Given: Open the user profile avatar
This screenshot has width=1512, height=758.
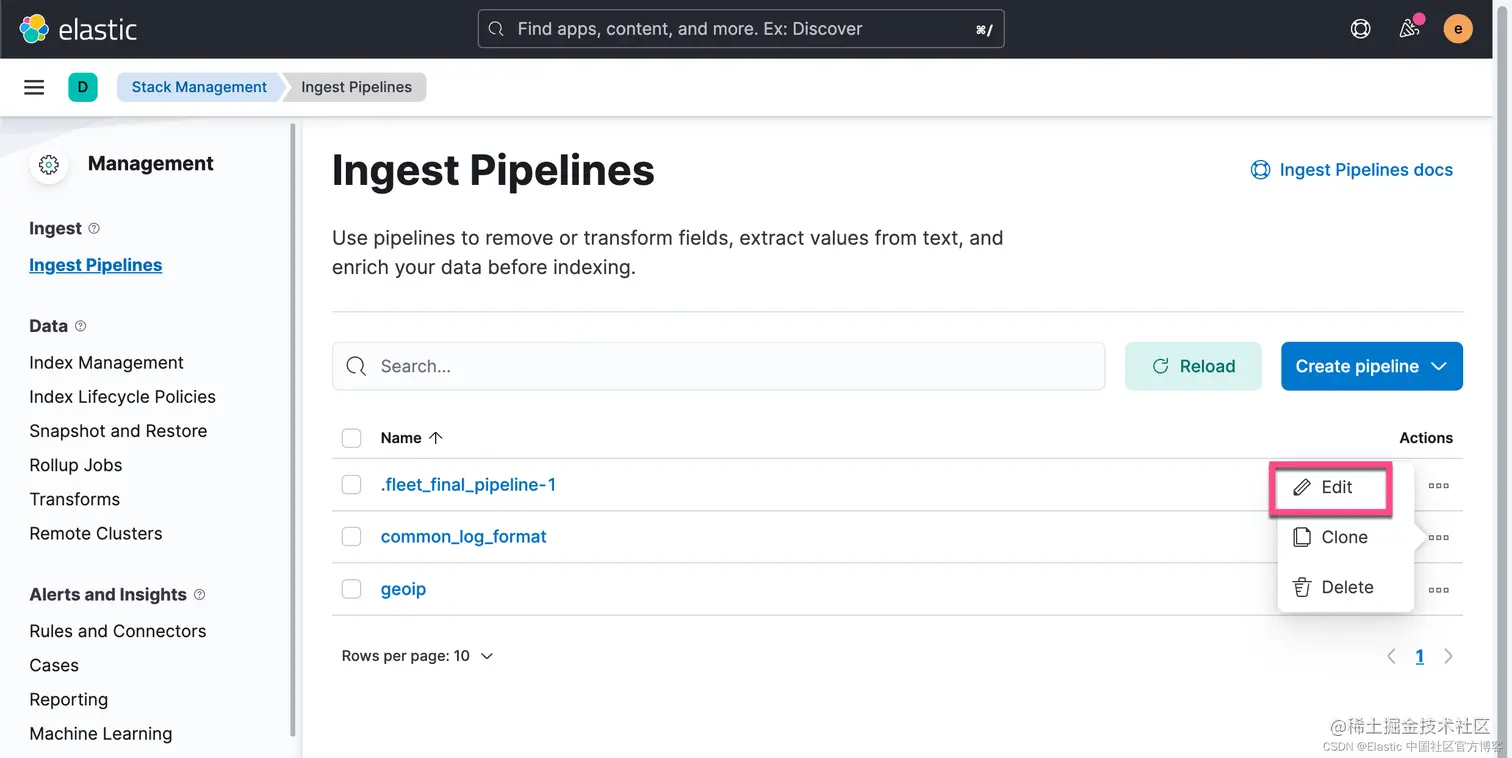Looking at the screenshot, I should point(1458,29).
